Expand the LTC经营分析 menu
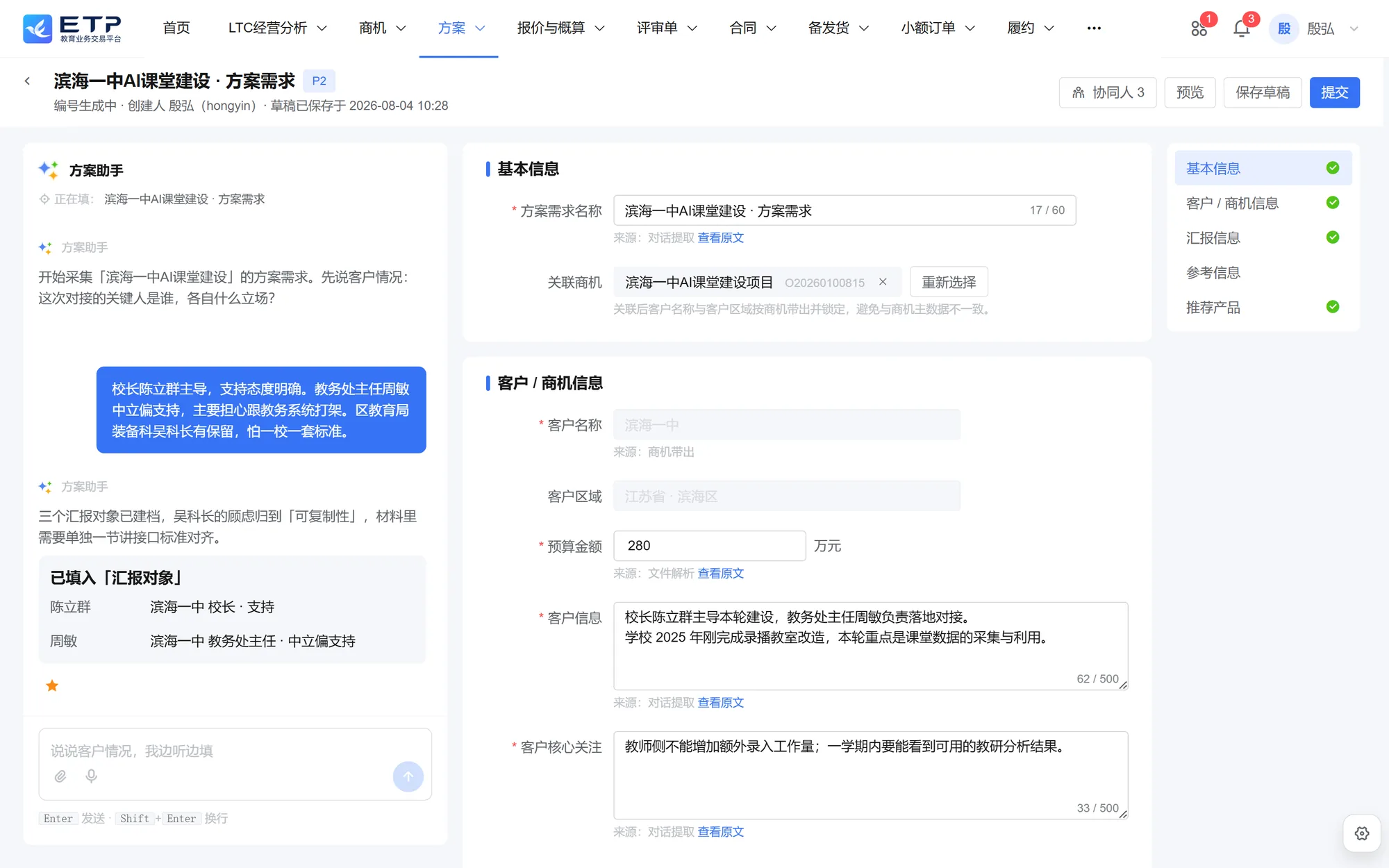This screenshot has height=868, width=1389. (x=277, y=28)
